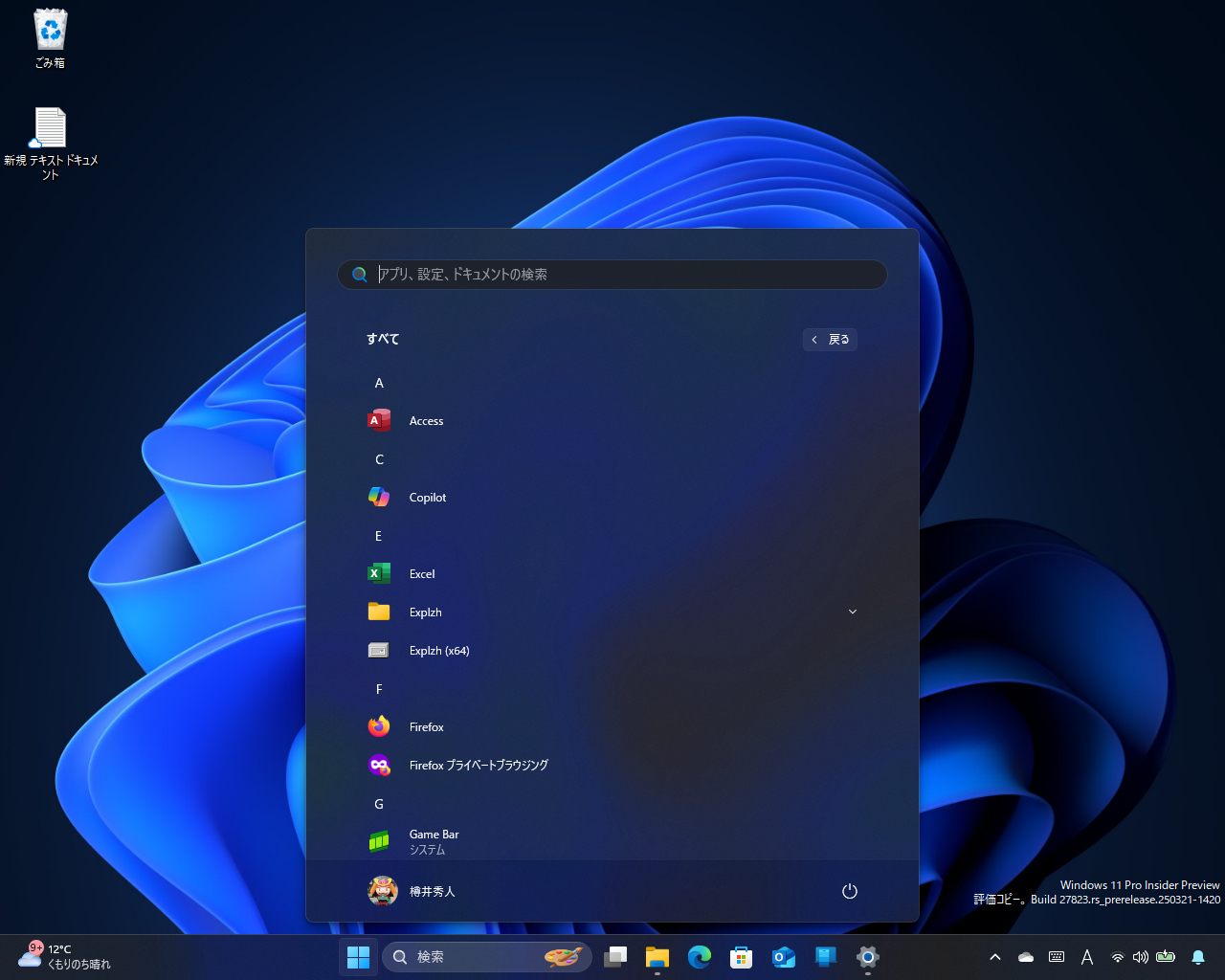This screenshot has width=1225, height=980.
Task: Check battery level from the tray indicator
Action: (1165, 957)
